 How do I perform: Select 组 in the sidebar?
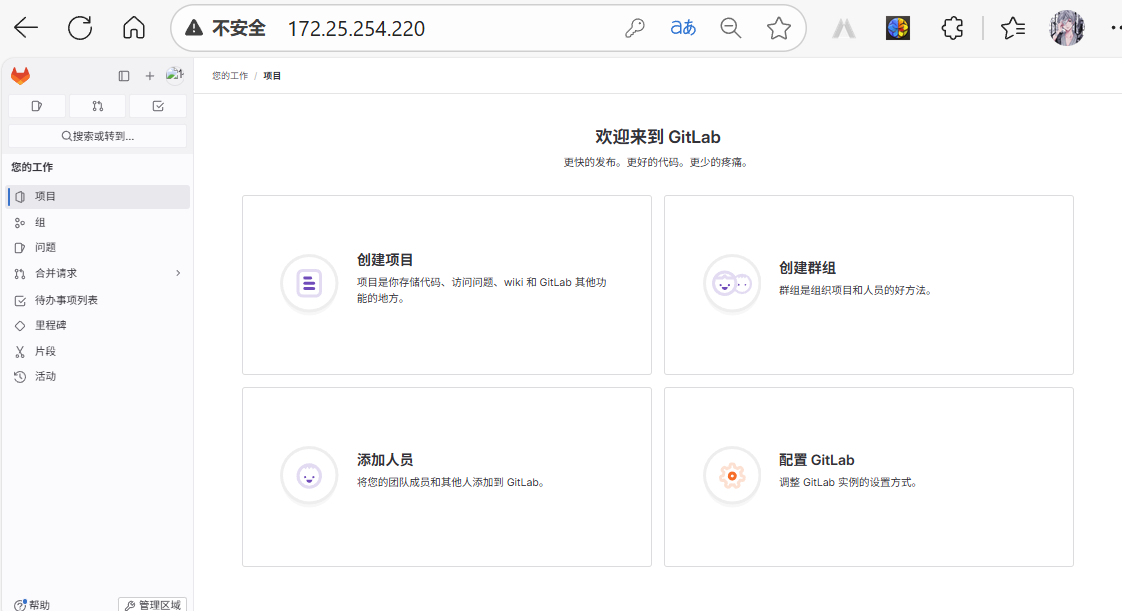pyautogui.click(x=98, y=223)
